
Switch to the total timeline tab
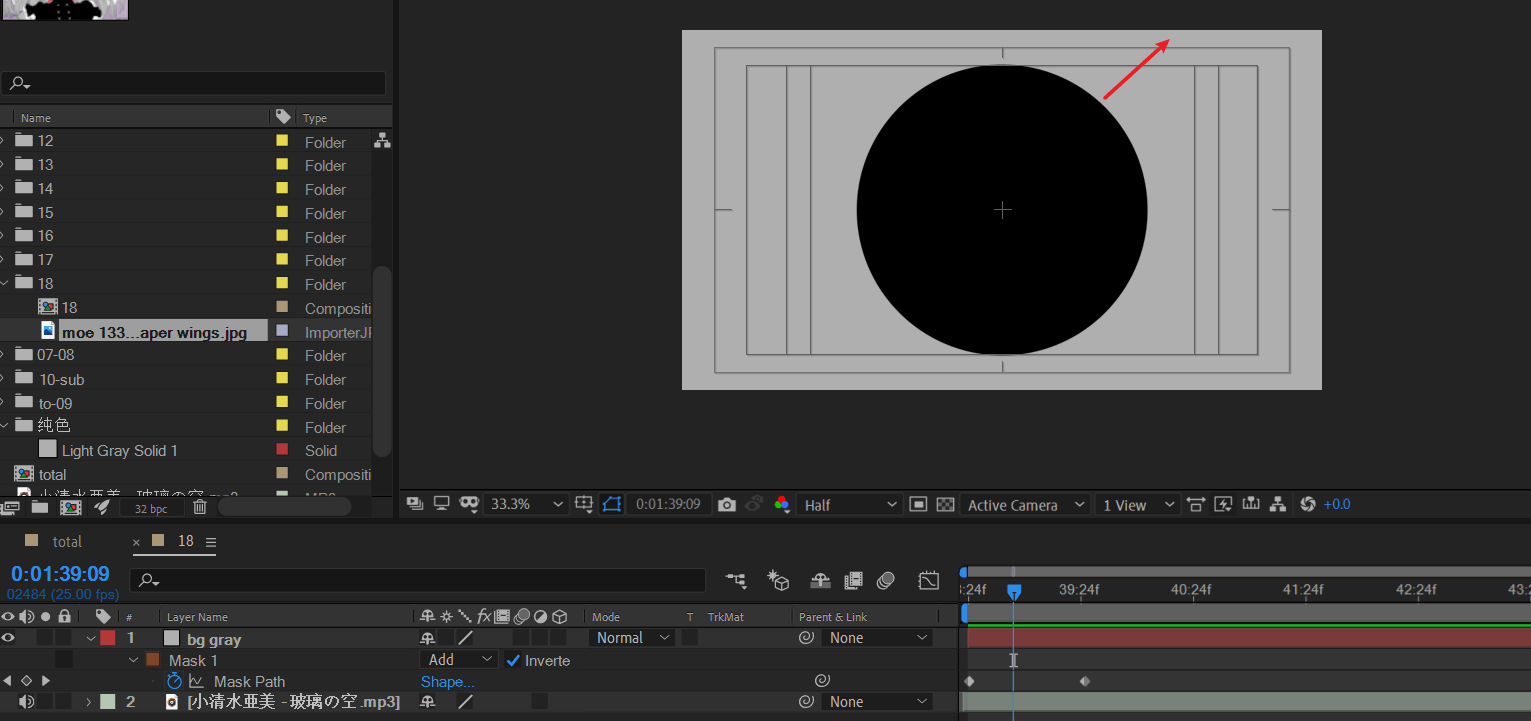pos(67,541)
